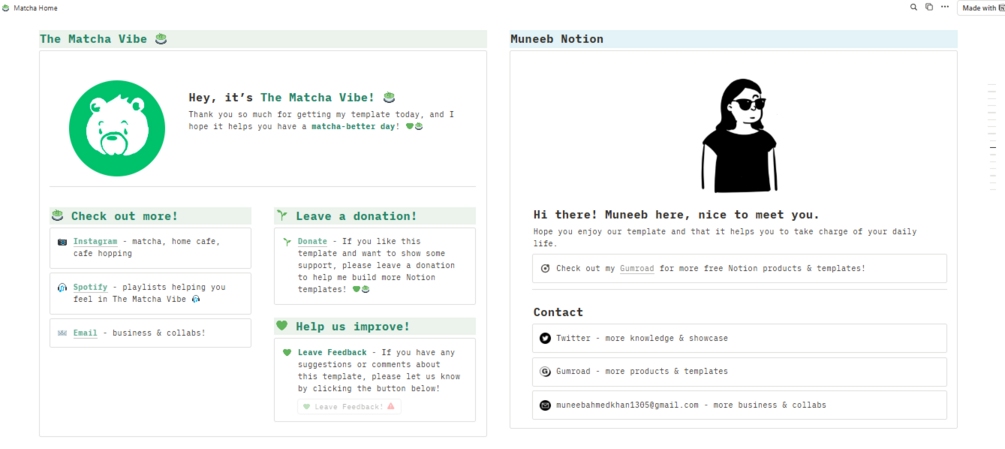Image resolution: width=1005 pixels, height=449 pixels.
Task: Click the matcha emoji in Check out more heading
Action: (58, 215)
